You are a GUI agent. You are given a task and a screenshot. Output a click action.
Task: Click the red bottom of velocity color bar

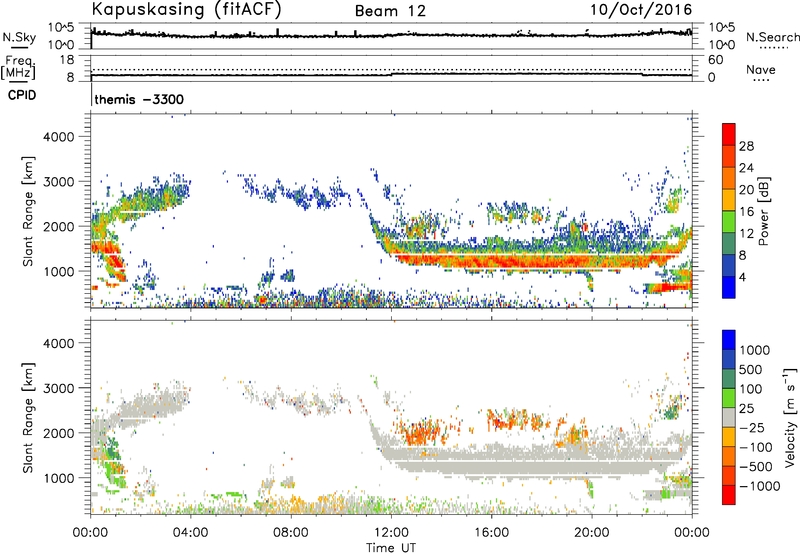pyautogui.click(x=729, y=495)
